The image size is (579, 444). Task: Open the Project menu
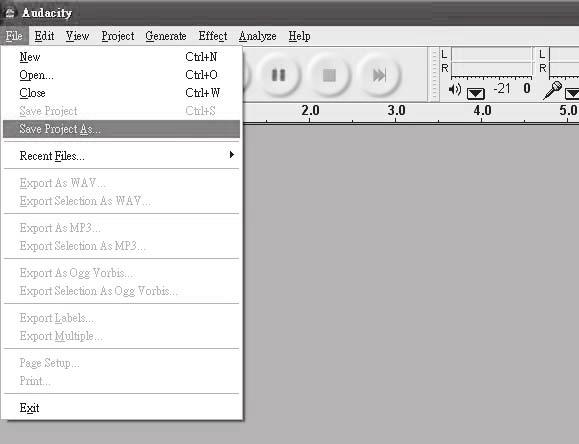[x=118, y=36]
